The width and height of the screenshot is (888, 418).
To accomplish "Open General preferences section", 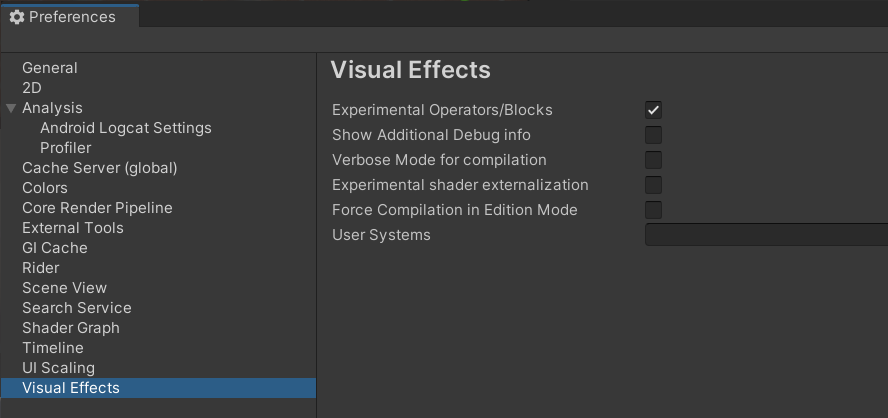I will pos(50,68).
